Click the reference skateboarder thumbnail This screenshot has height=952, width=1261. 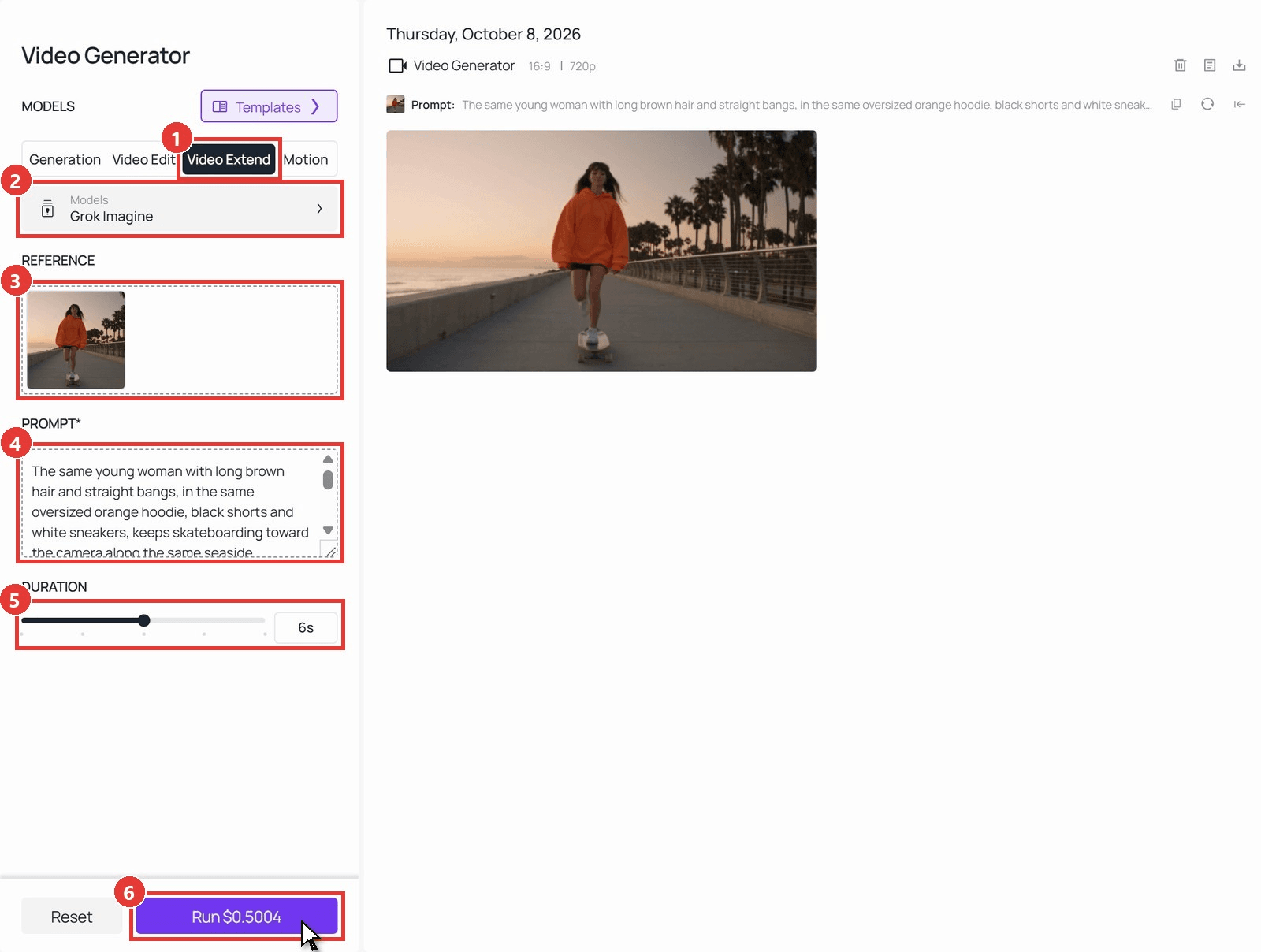[x=76, y=340]
